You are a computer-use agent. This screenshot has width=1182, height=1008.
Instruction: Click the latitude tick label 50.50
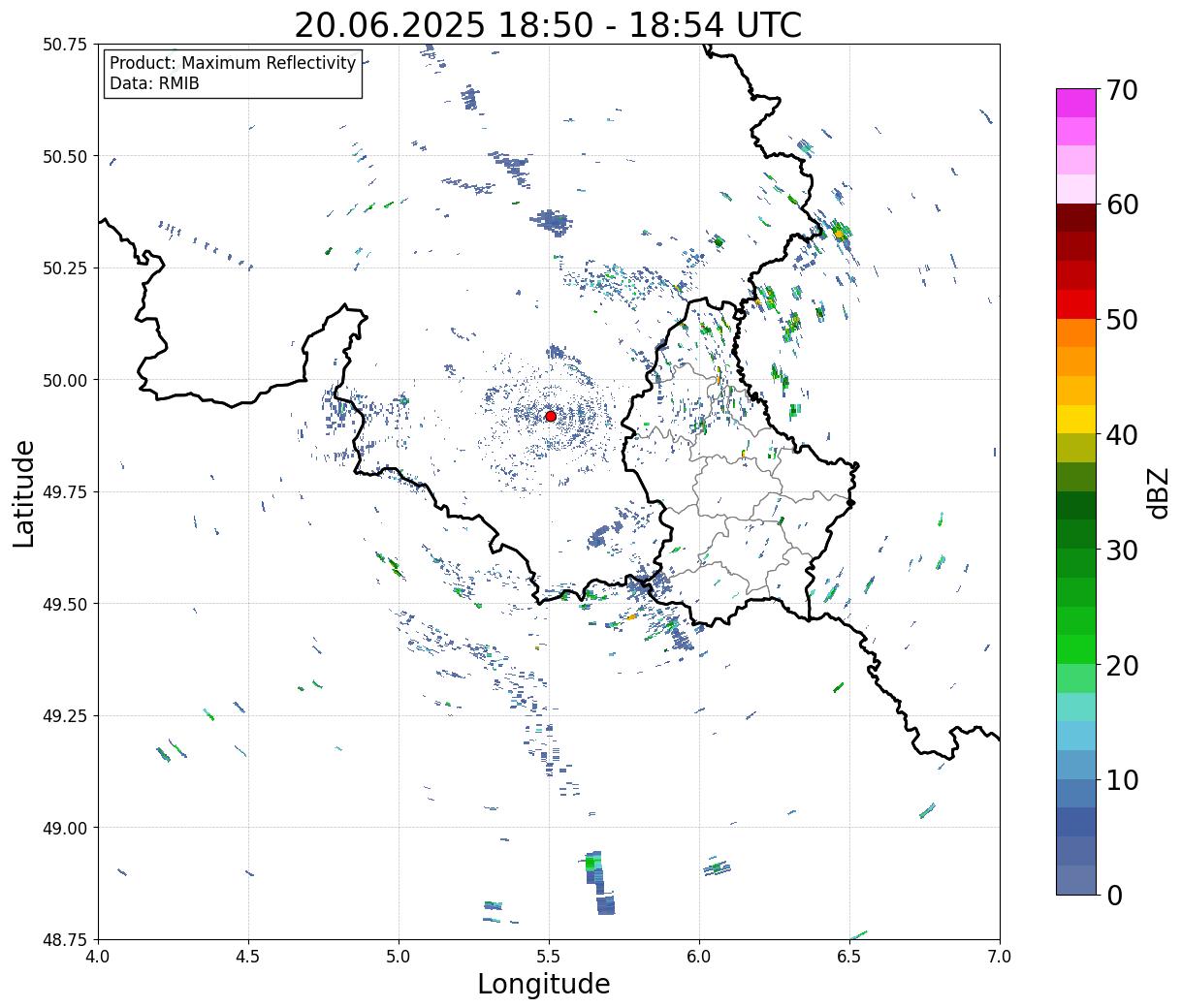coord(64,156)
